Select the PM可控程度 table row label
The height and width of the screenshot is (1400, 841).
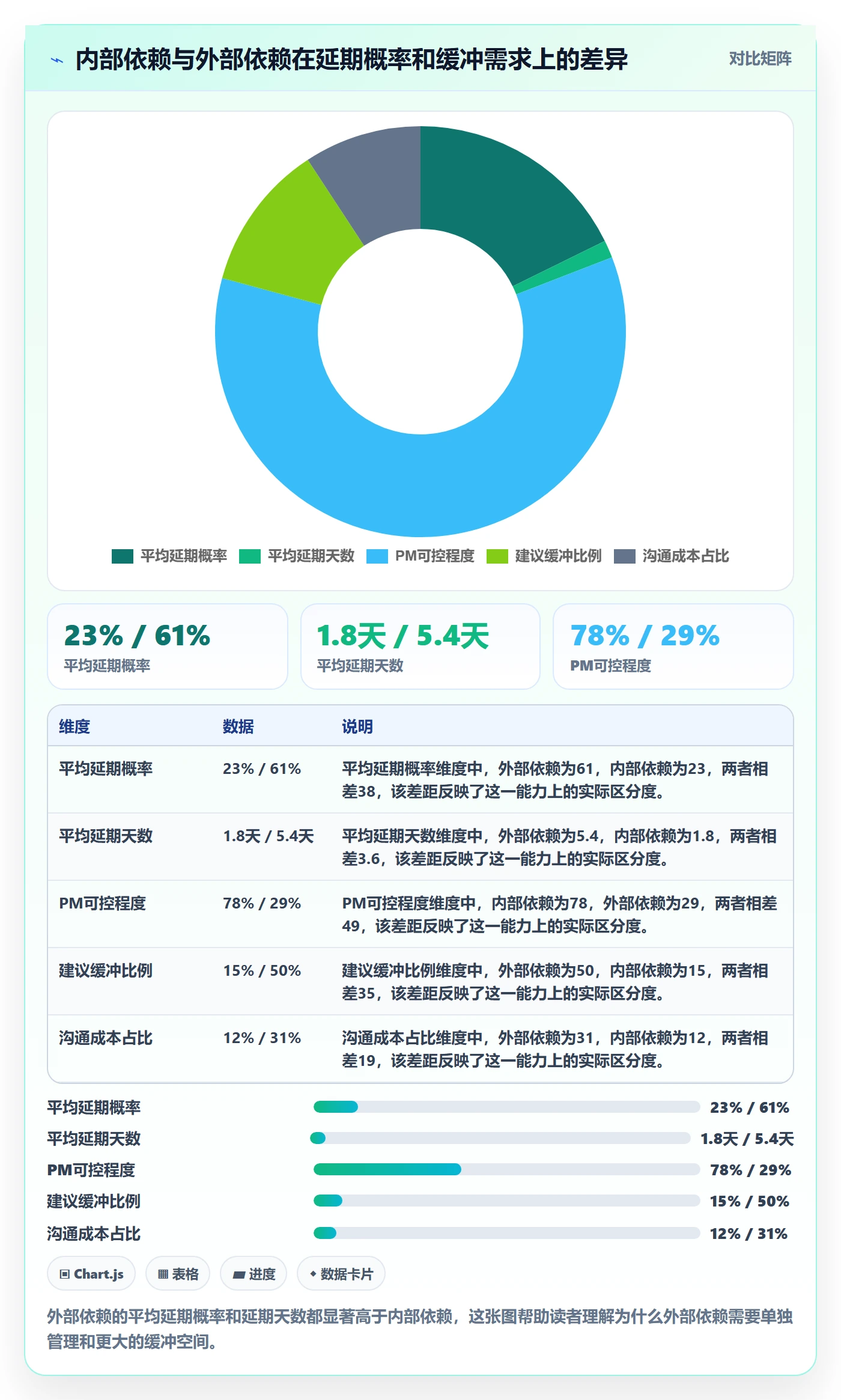click(x=102, y=903)
